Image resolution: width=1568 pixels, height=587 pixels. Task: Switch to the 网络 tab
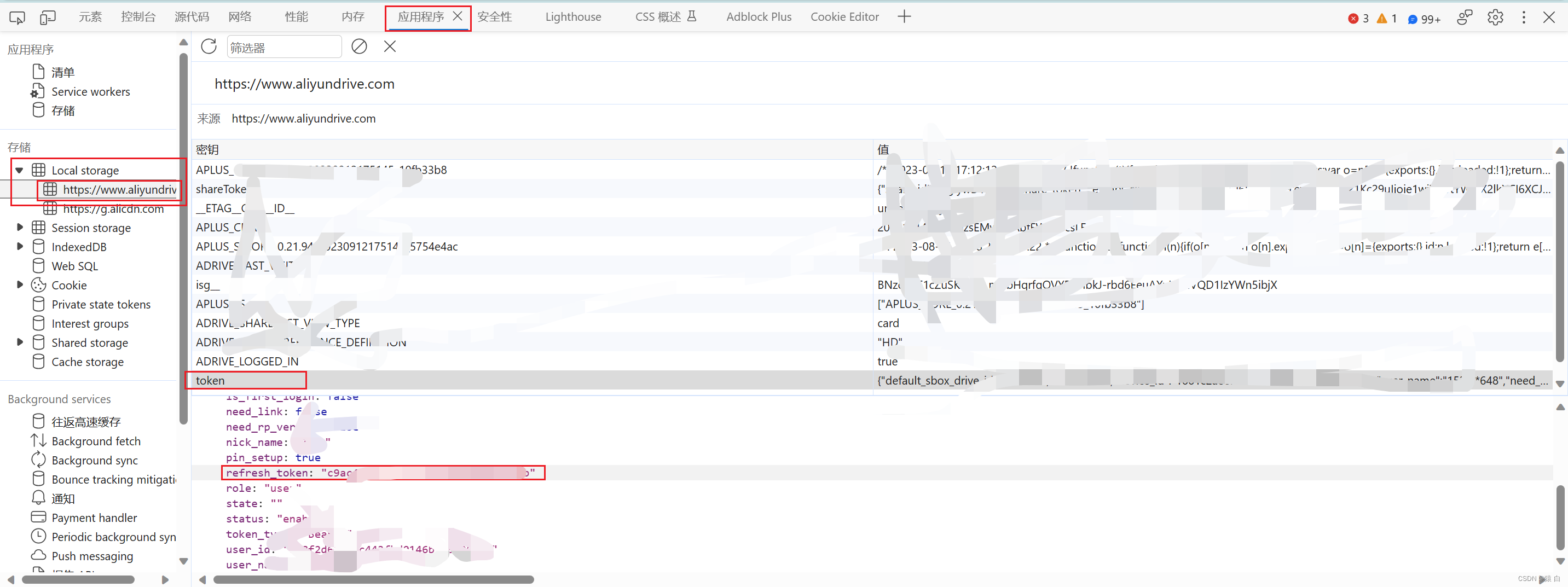click(x=240, y=17)
